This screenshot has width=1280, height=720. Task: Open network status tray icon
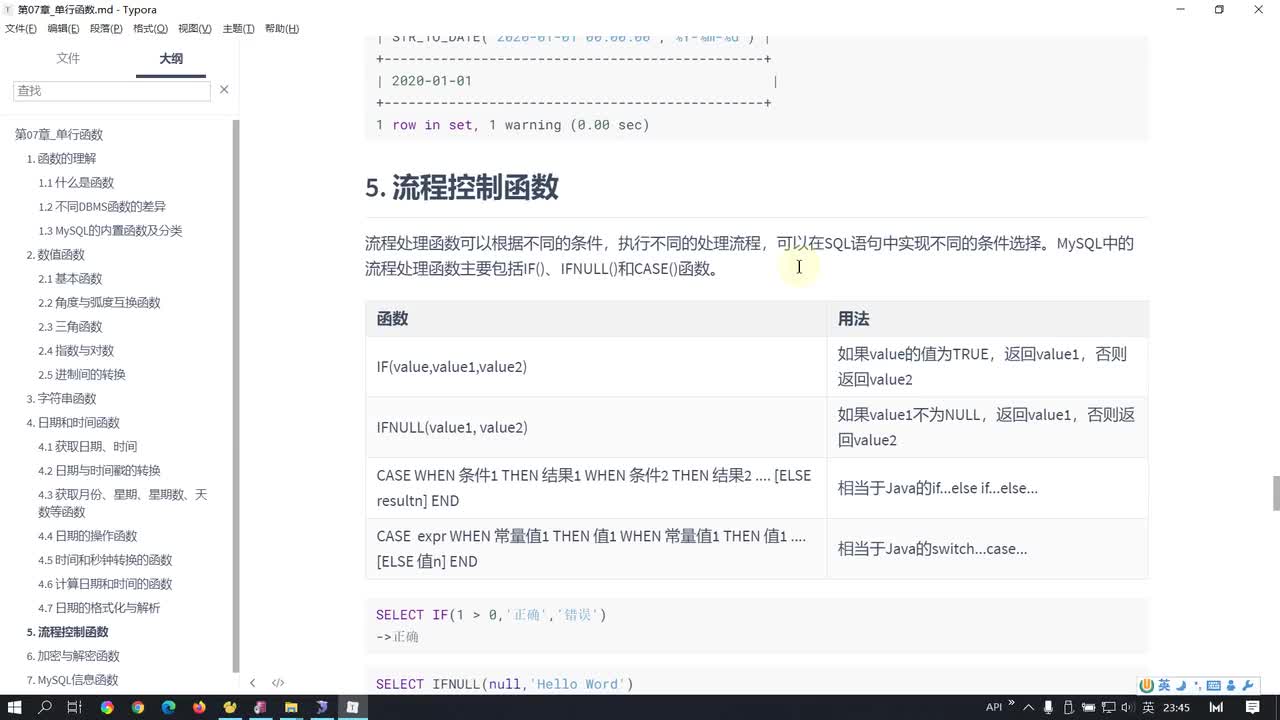click(x=1109, y=707)
